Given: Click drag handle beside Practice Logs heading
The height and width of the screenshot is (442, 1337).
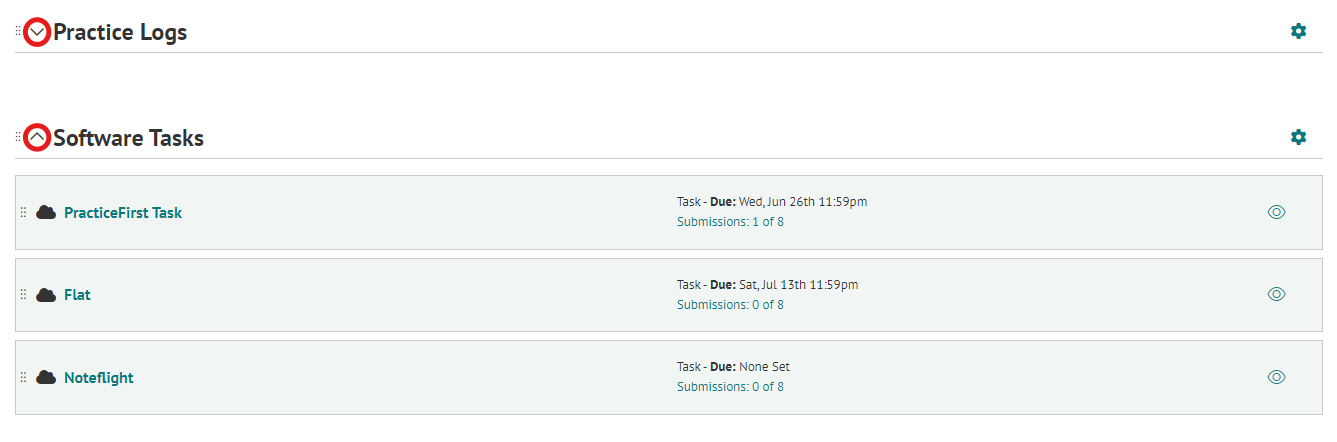Looking at the screenshot, I should pyautogui.click(x=18, y=32).
